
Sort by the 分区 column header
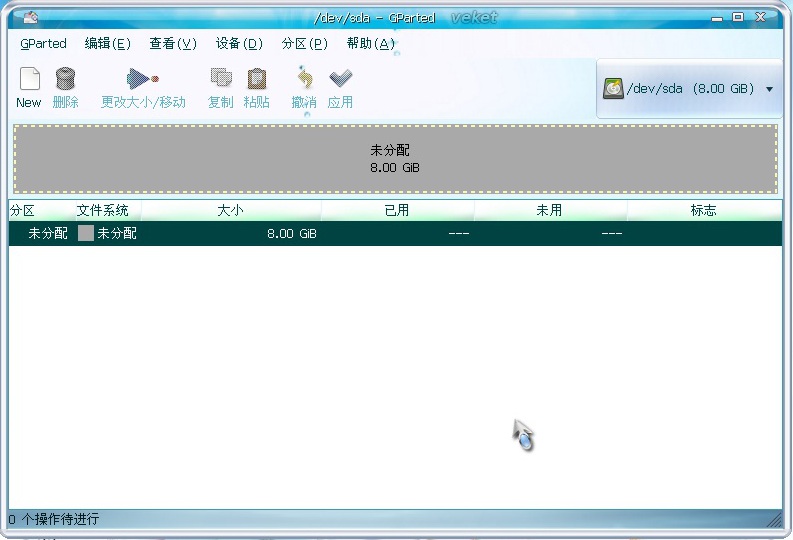tap(42, 210)
